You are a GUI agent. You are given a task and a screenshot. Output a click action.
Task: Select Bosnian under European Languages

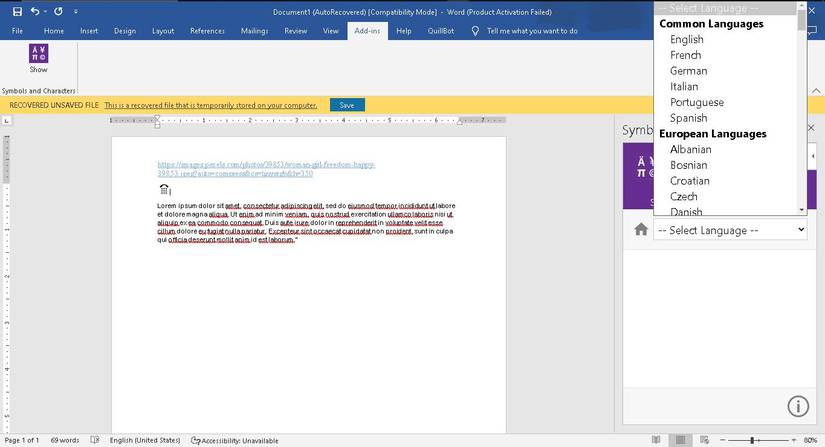688,165
